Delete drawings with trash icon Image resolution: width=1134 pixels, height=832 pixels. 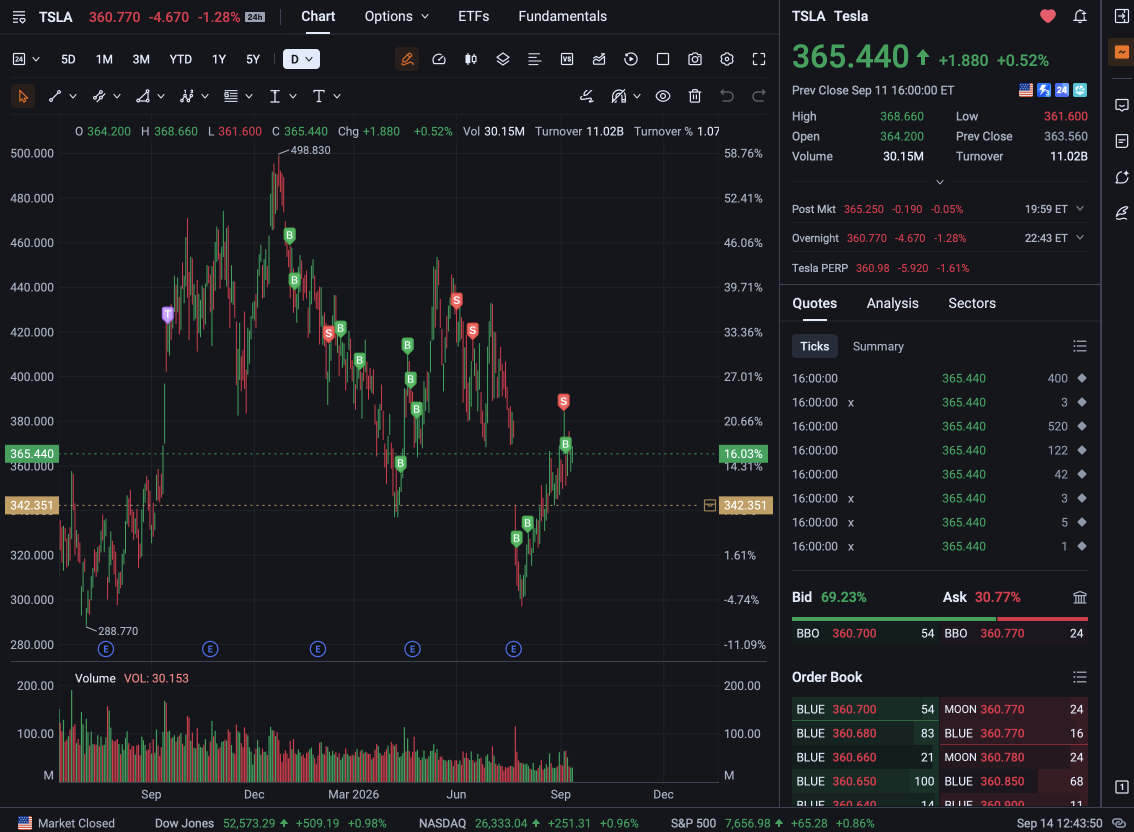pos(695,96)
